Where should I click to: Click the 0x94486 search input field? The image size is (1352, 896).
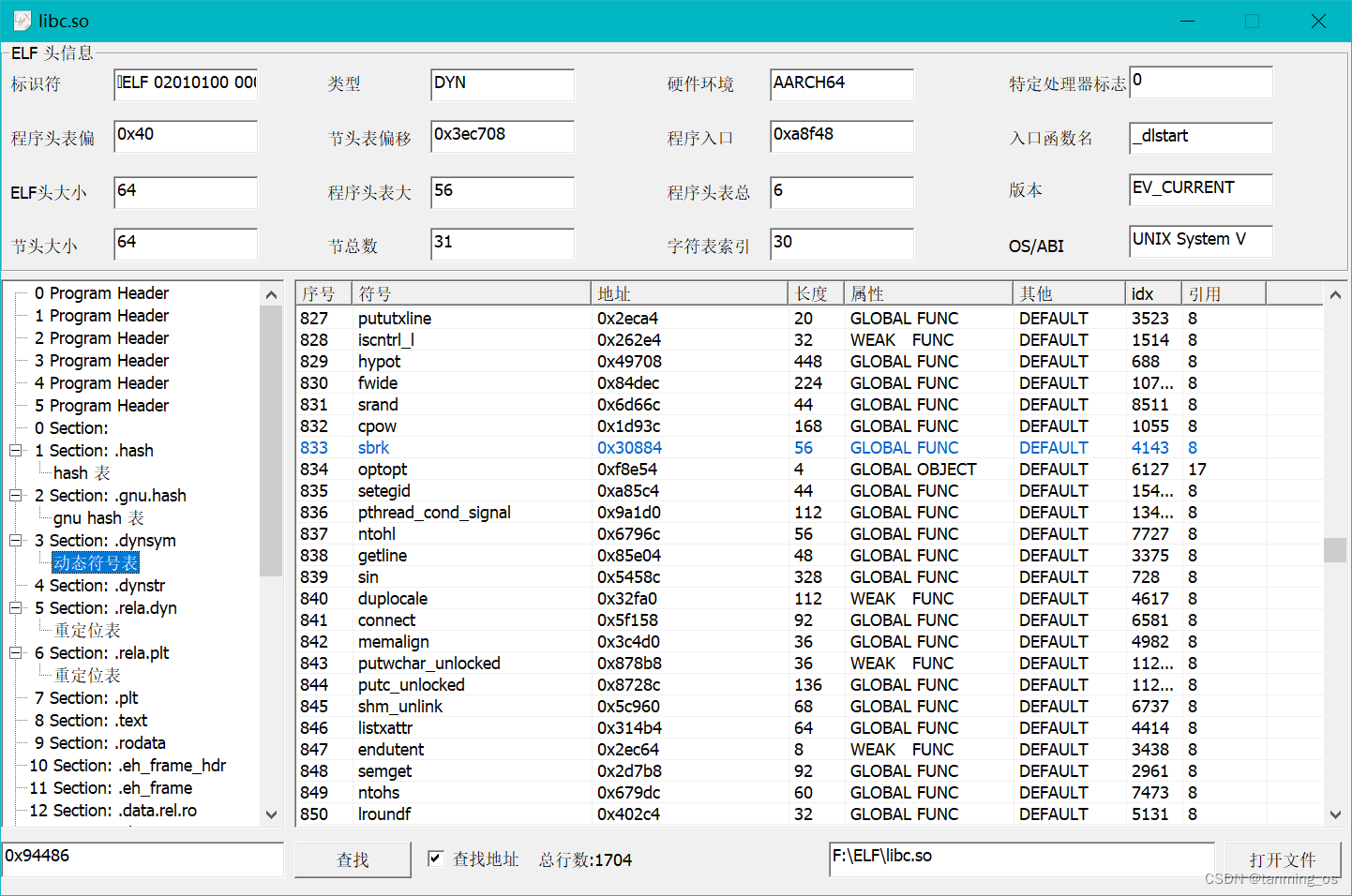[141, 858]
